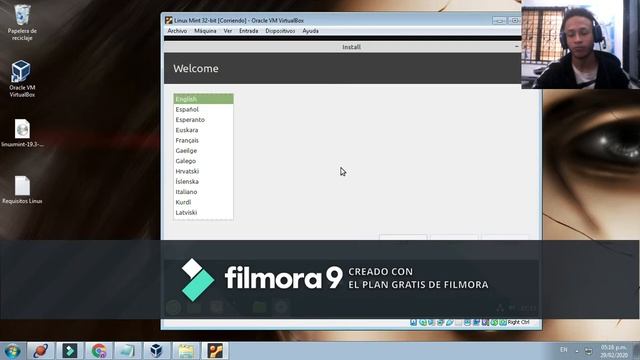Select Français in the language list

coord(203,140)
